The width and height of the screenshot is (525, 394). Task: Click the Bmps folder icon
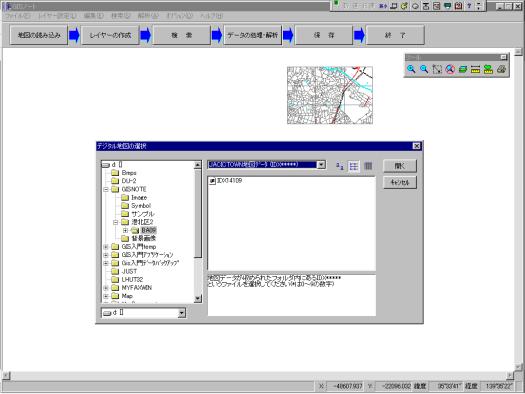pyautogui.click(x=115, y=173)
